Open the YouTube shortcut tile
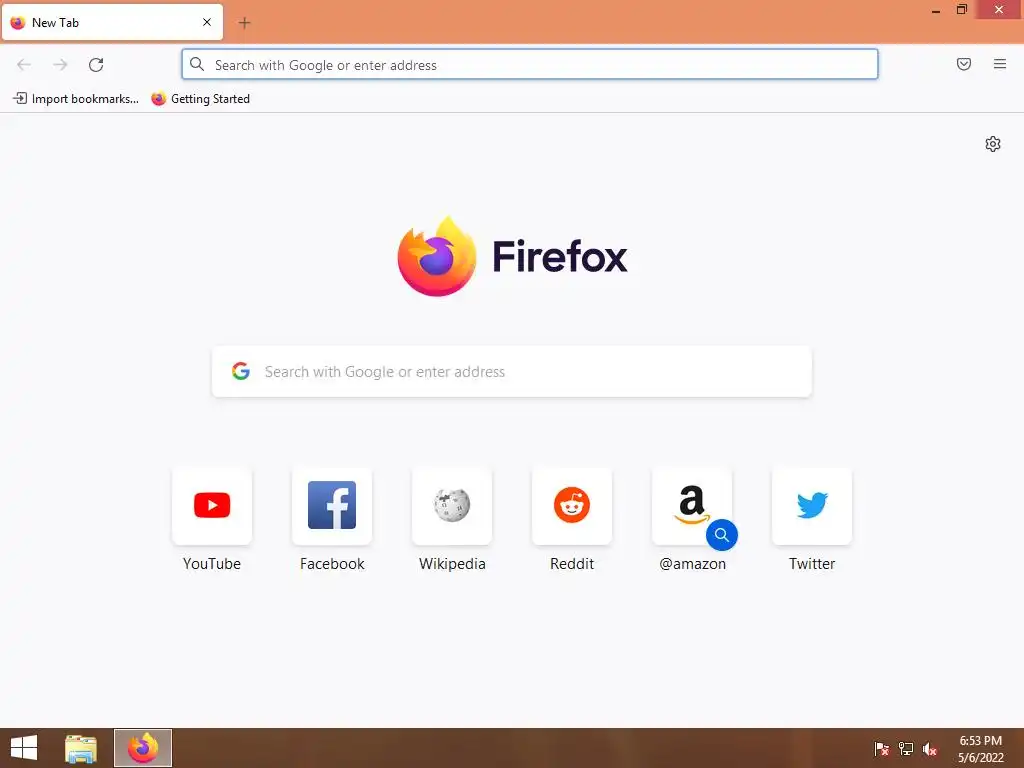The image size is (1024, 768). point(212,506)
